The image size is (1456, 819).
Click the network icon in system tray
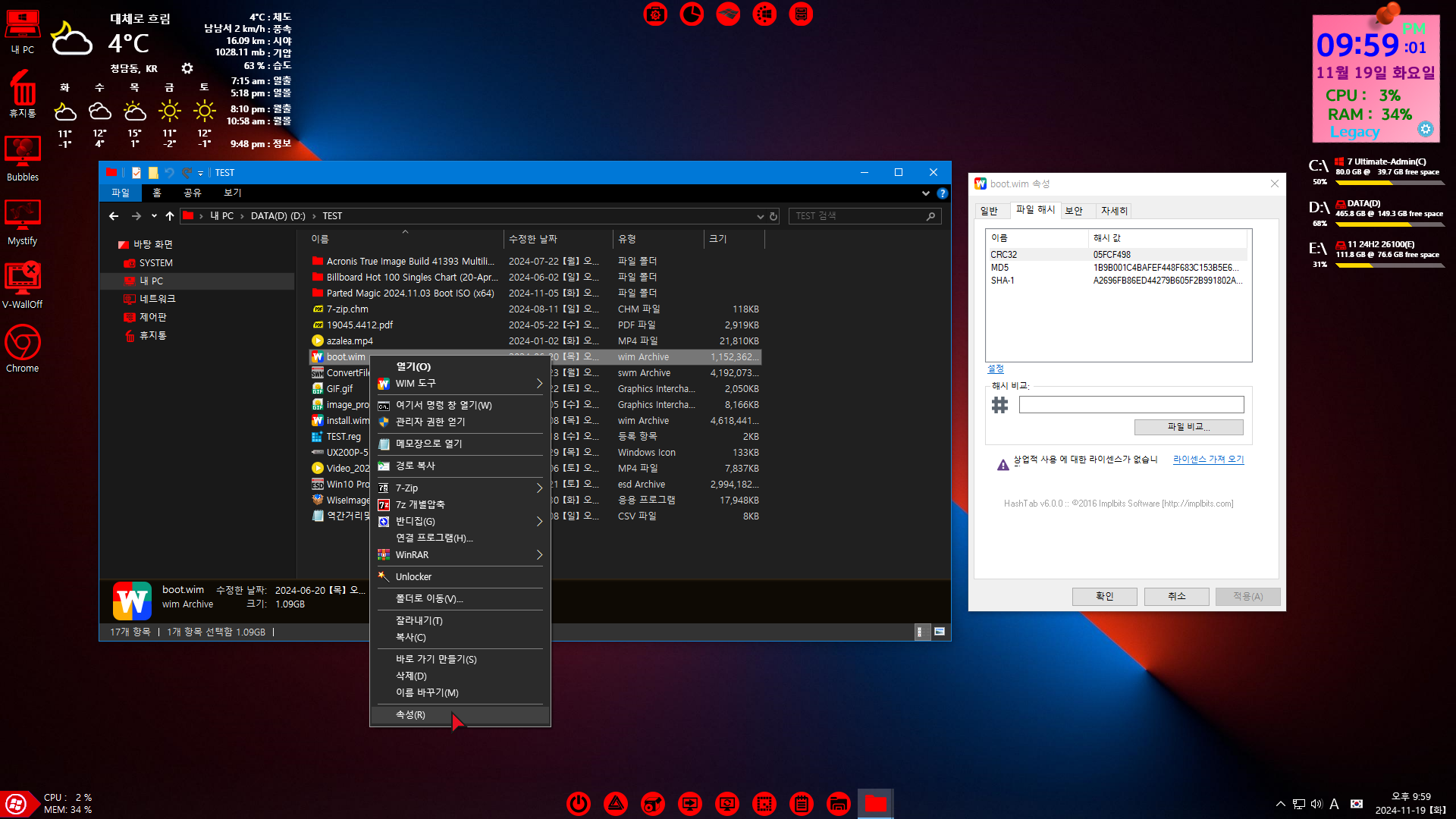coord(1298,804)
